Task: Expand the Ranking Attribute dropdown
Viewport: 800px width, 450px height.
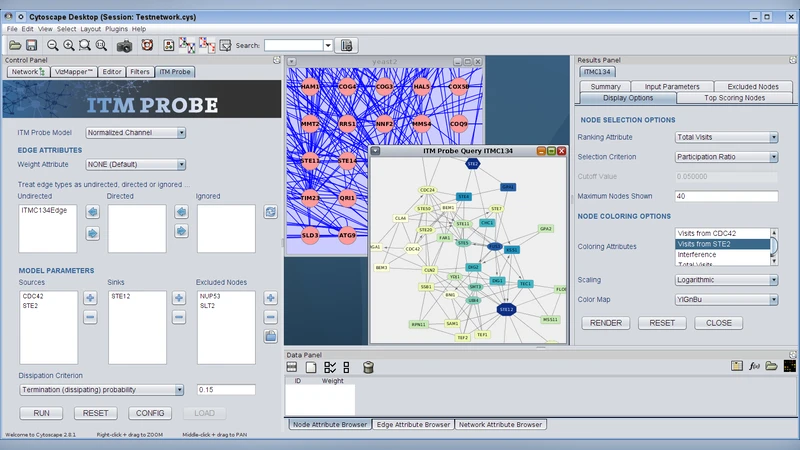Action: pyautogui.click(x=726, y=137)
